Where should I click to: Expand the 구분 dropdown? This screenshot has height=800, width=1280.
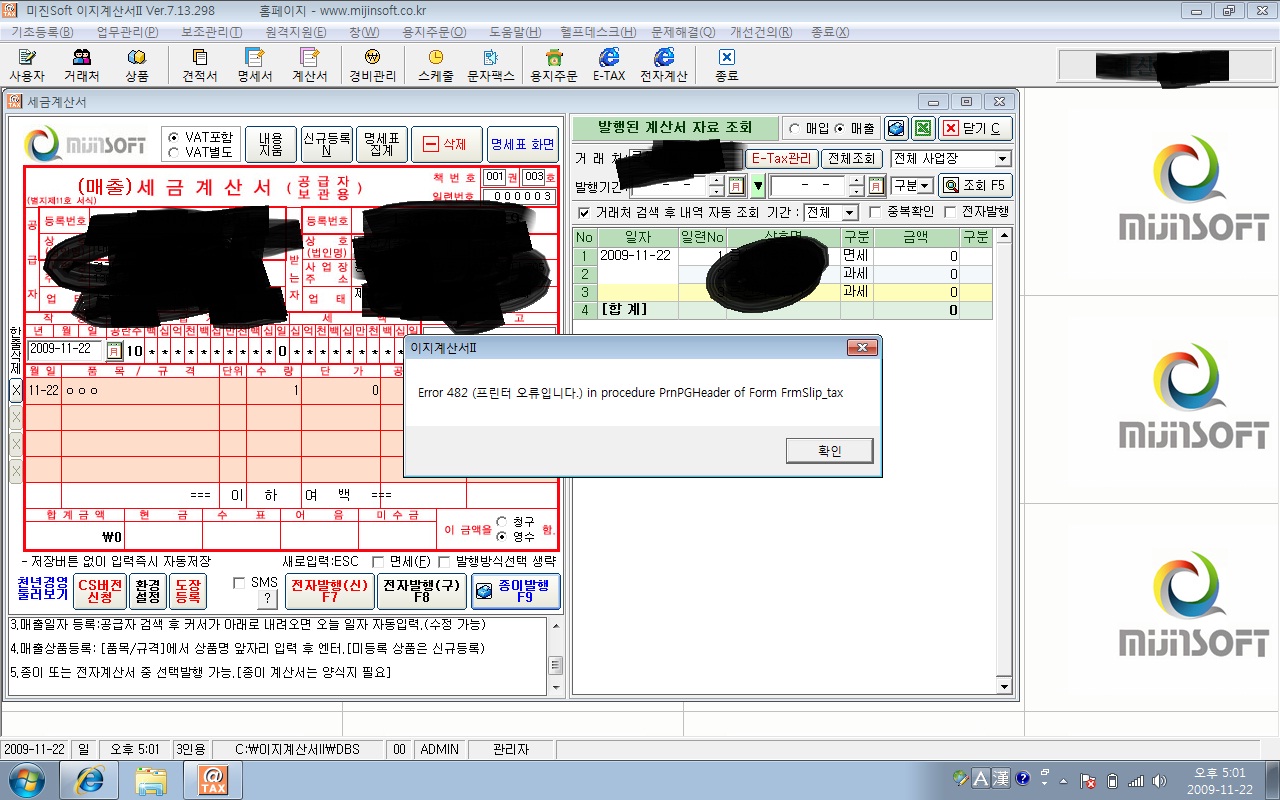click(925, 186)
